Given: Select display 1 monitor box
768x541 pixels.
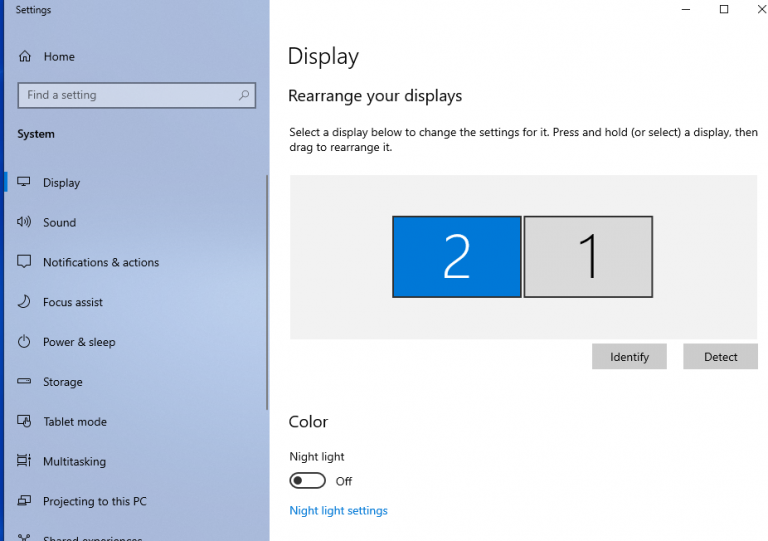Looking at the screenshot, I should (x=588, y=257).
